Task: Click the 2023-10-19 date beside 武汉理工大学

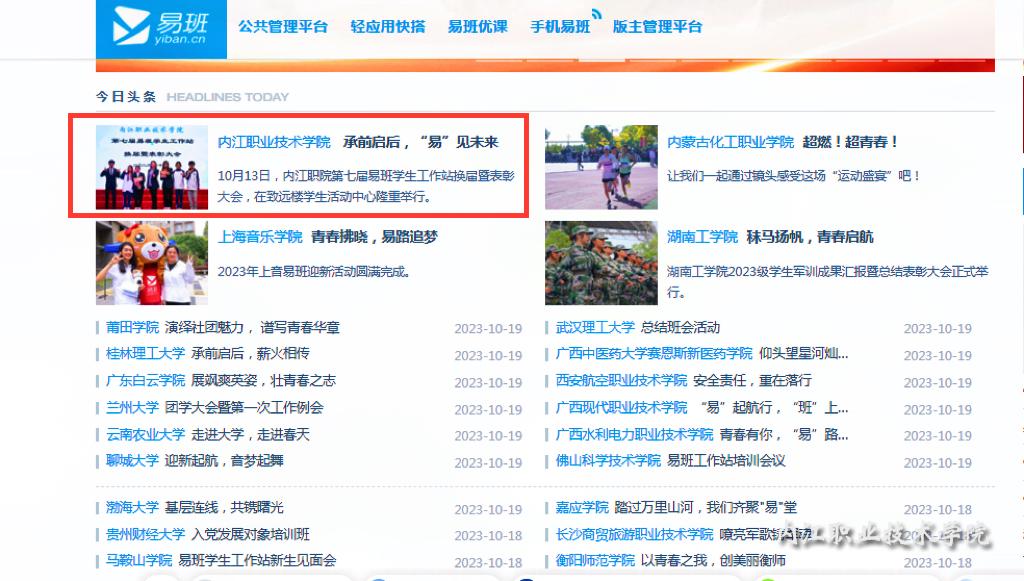Action: point(938,329)
